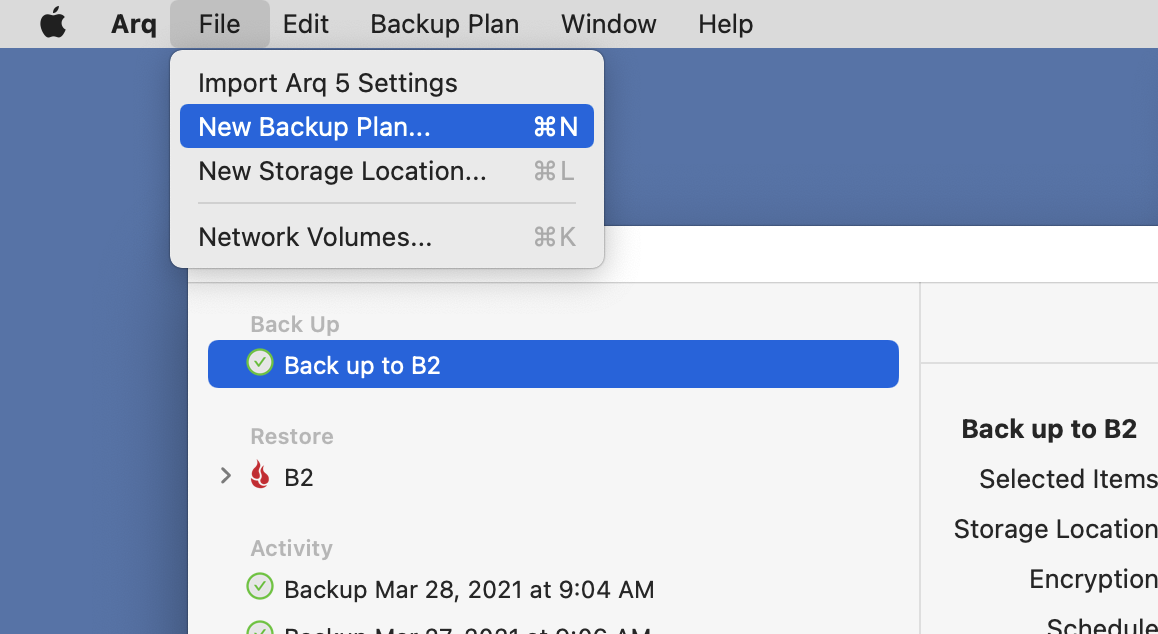Click the green checkmark beside Back up to B2
1158x634 pixels.
point(260,363)
